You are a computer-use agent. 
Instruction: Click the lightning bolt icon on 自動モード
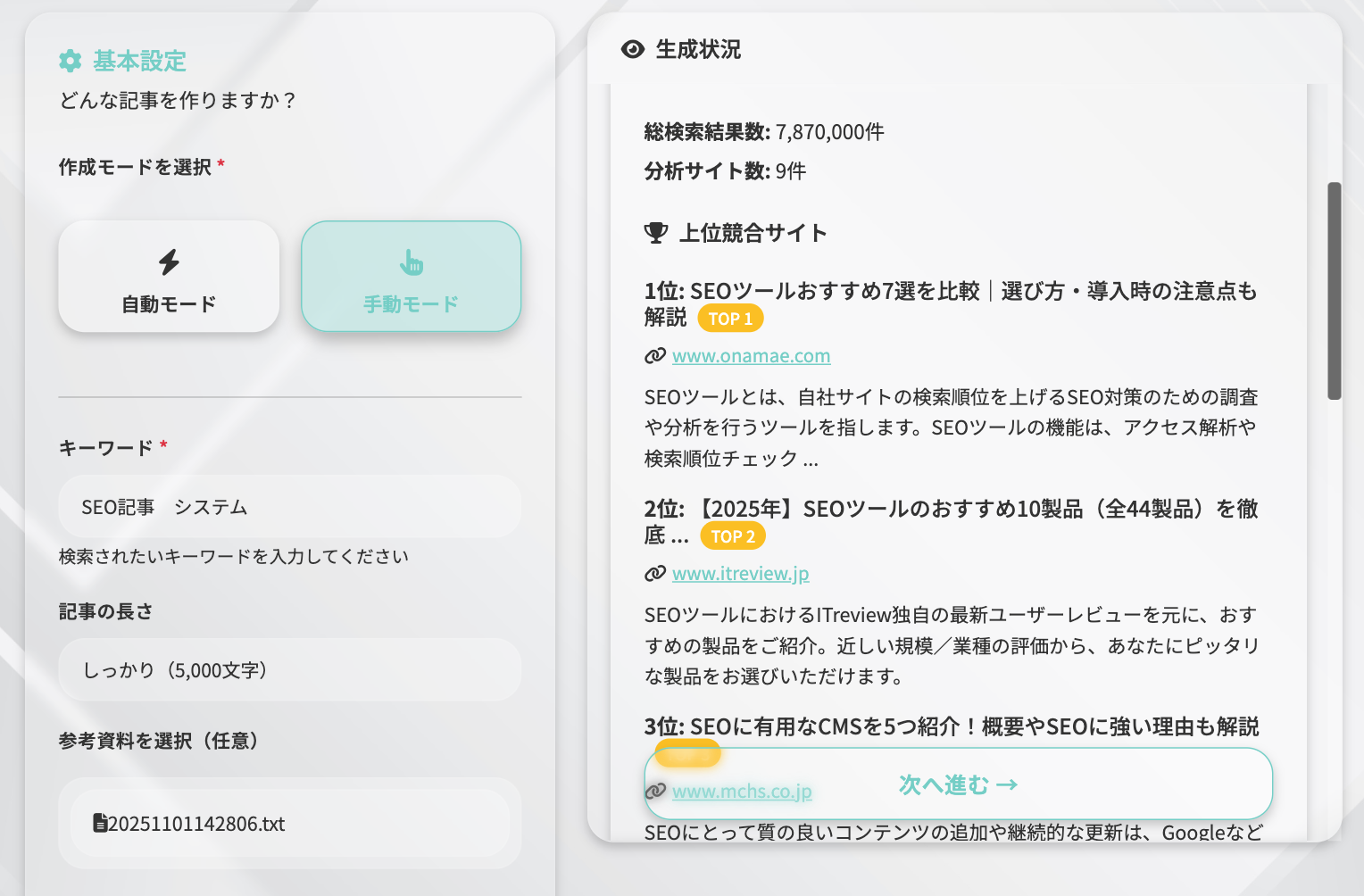click(x=169, y=261)
